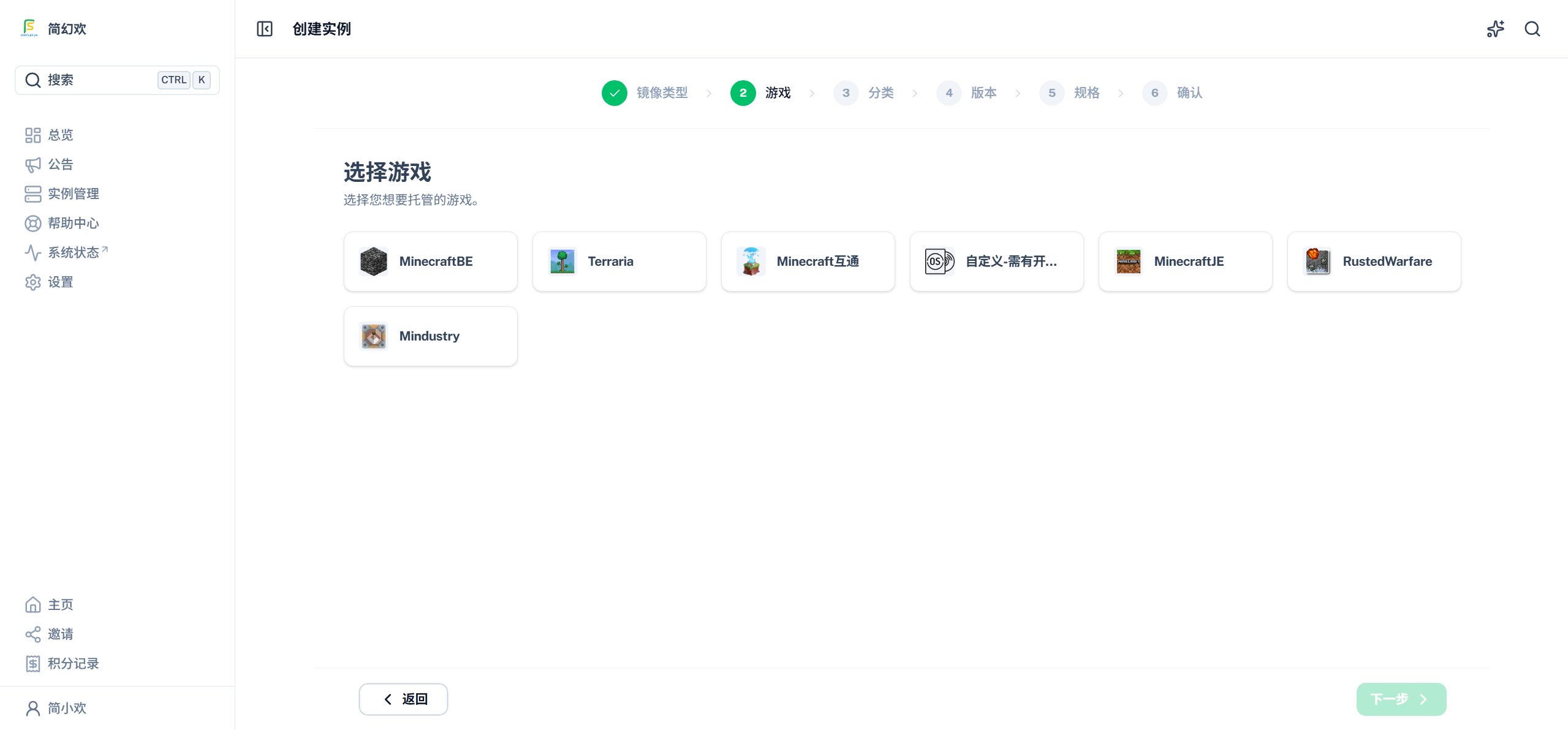1568x730 pixels.
Task: Select the Terraria tree icon
Action: (562, 262)
